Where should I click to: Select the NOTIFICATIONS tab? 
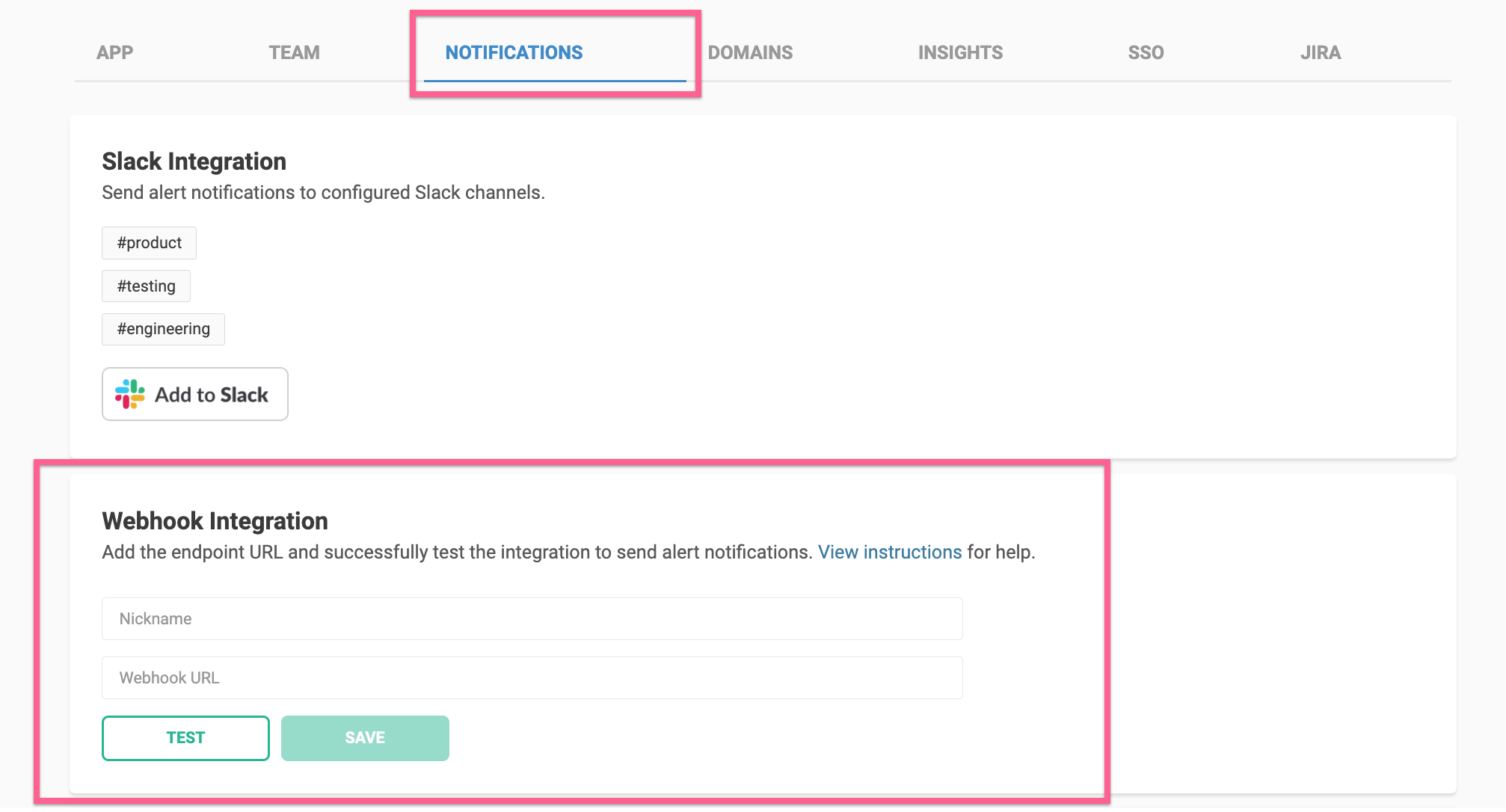(x=514, y=52)
